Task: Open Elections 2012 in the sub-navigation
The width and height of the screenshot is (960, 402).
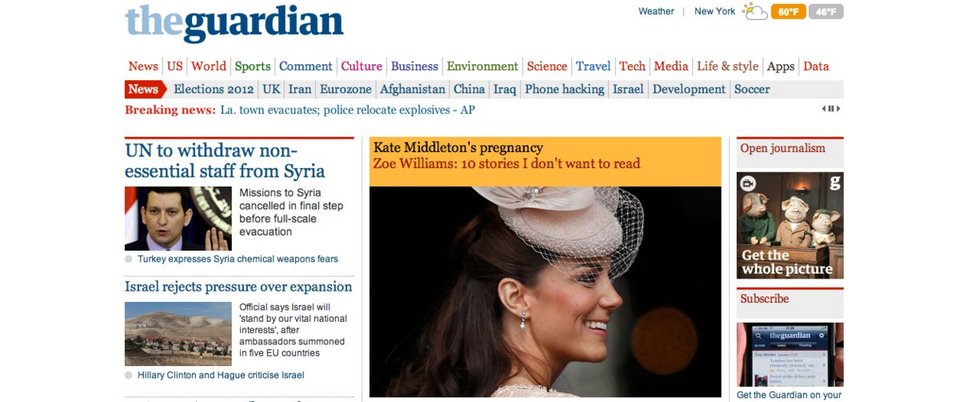Action: (214, 89)
